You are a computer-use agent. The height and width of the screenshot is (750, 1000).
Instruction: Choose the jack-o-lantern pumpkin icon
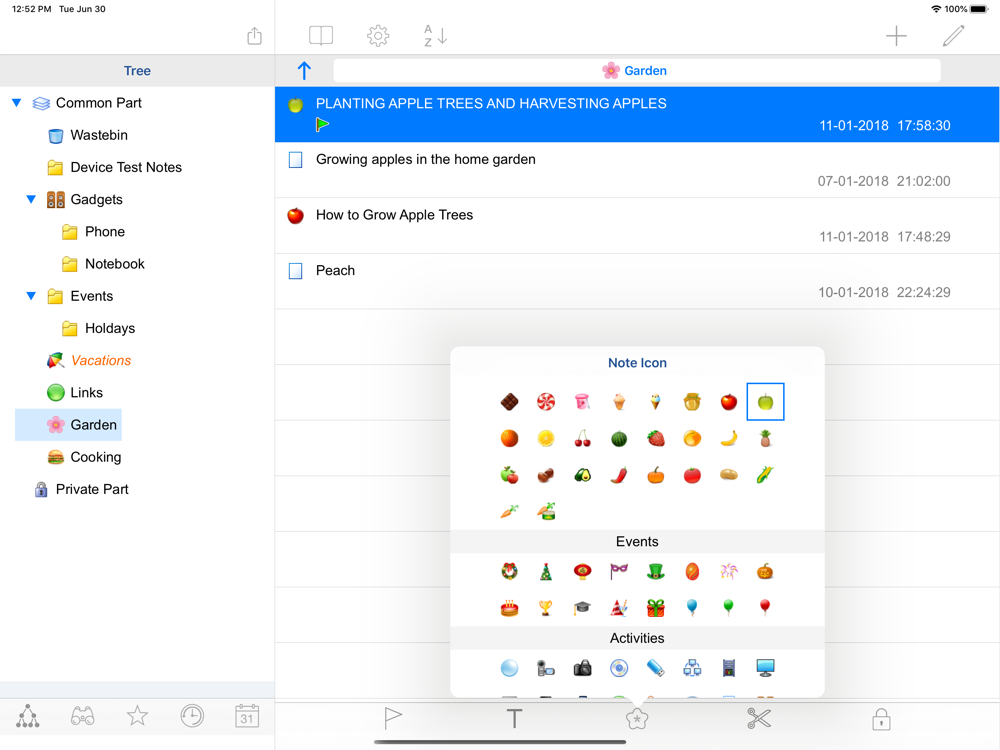(x=765, y=571)
